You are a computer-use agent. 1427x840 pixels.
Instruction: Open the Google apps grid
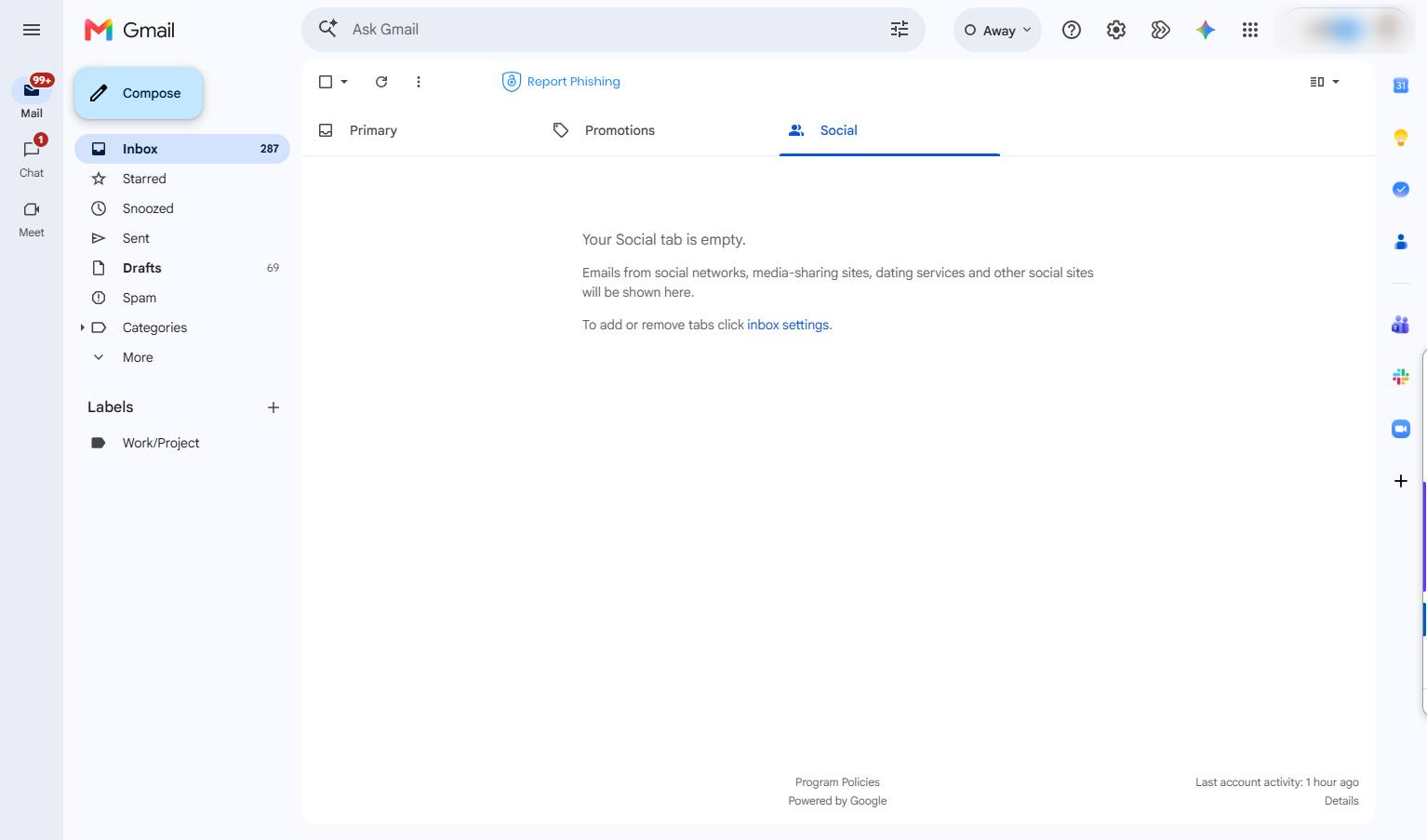[x=1250, y=30]
